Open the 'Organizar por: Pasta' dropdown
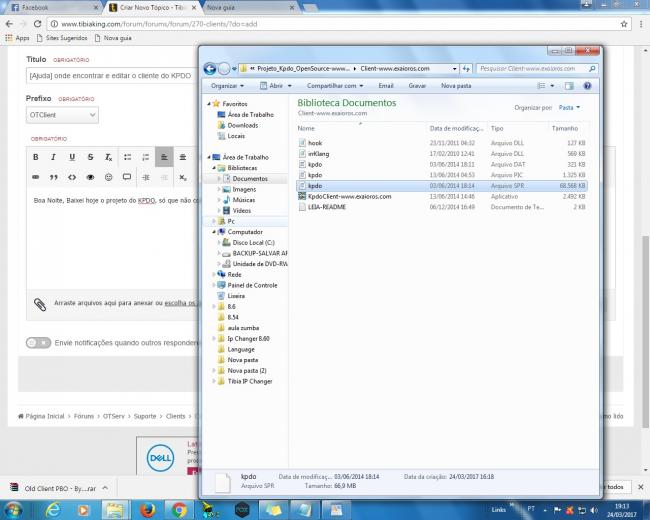This screenshot has width=650, height=520. pos(569,107)
